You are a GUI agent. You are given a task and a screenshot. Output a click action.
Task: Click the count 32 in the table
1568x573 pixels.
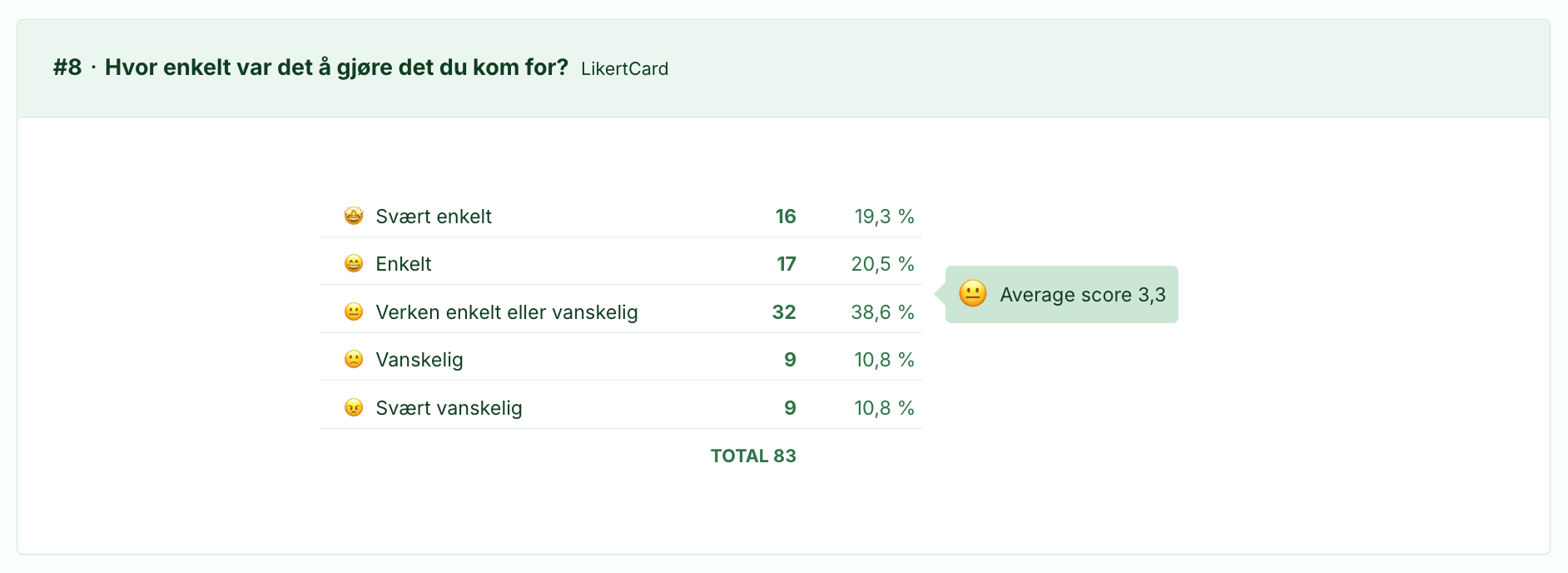pos(784,312)
